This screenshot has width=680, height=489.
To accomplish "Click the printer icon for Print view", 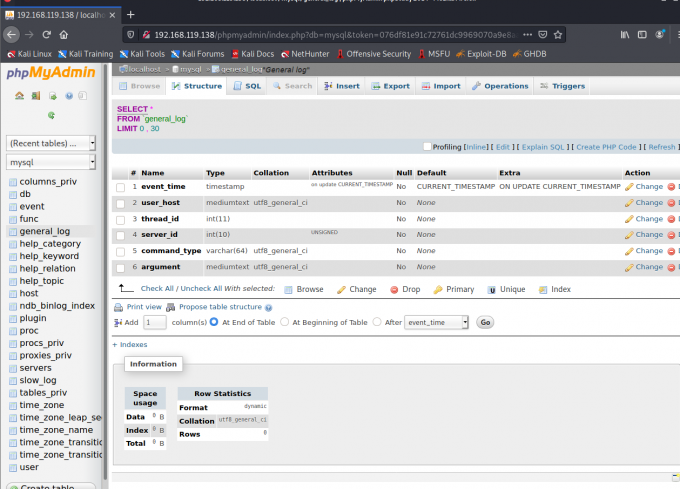I will pos(118,307).
